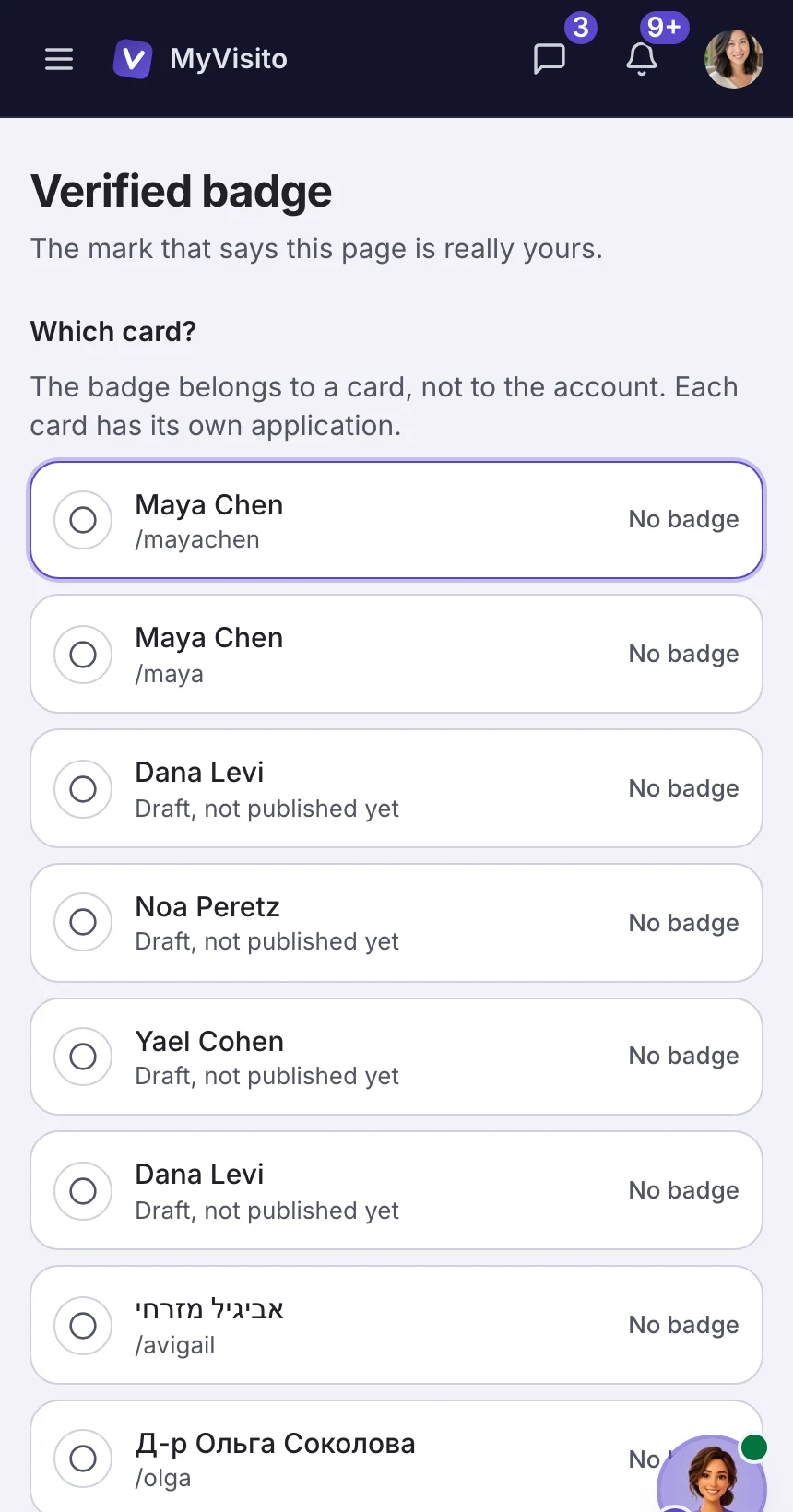
Task: Click the Maya Chen /mayachen card name
Action: tap(209, 504)
